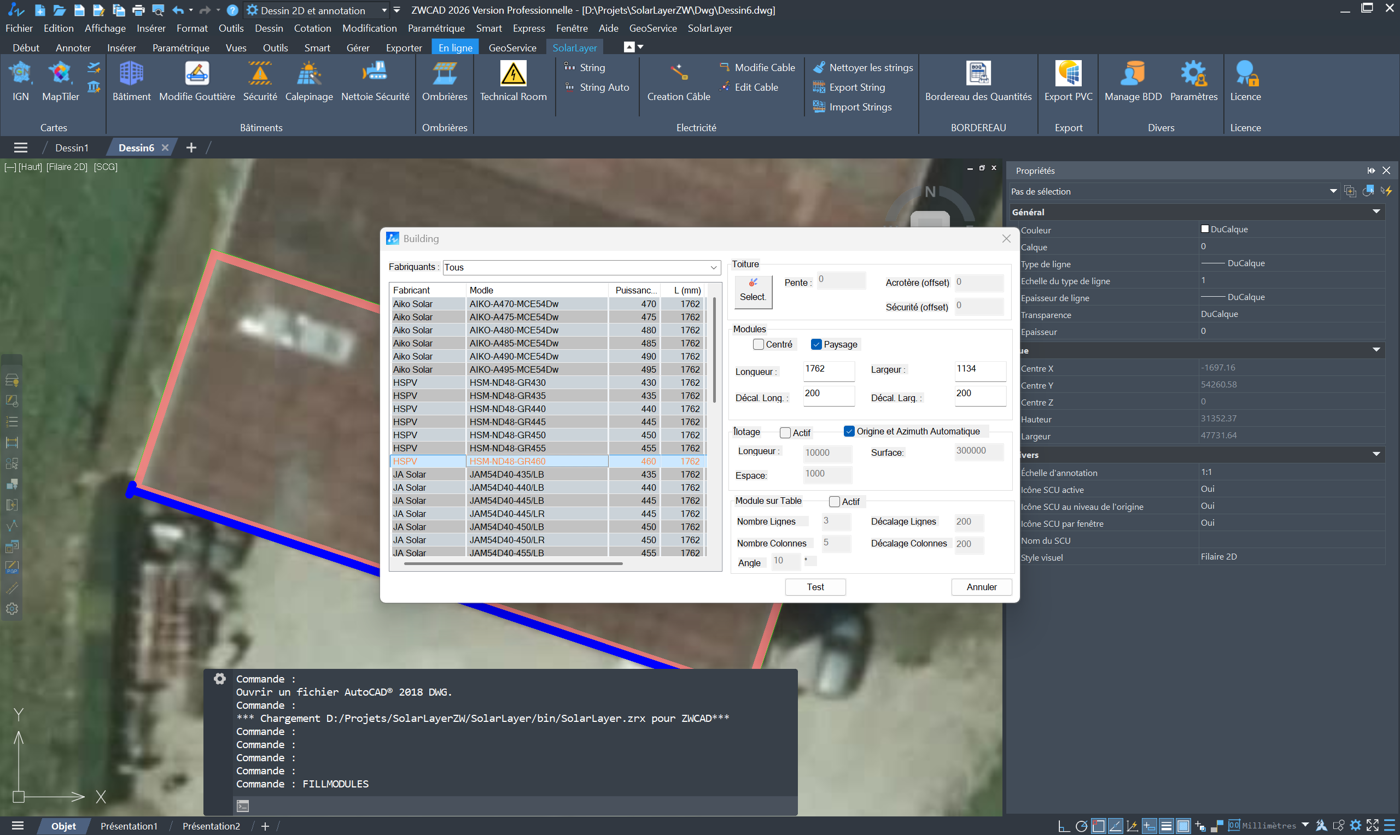Activate the Sécurité ribbon tool
The width and height of the screenshot is (1400, 835).
(x=260, y=80)
